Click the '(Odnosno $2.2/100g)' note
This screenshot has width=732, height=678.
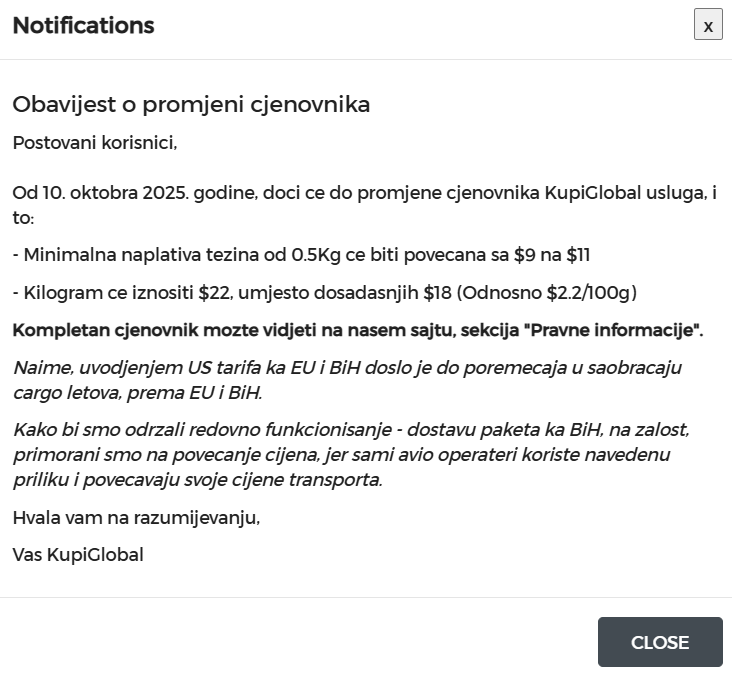[x=547, y=293]
